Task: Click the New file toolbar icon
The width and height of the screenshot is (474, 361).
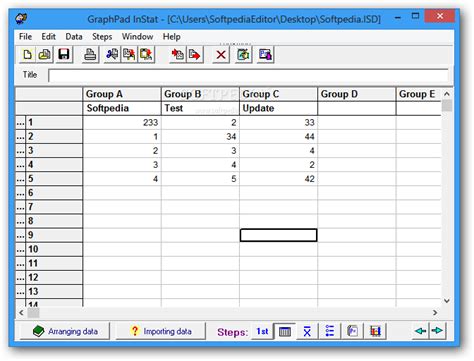Action: [27, 55]
